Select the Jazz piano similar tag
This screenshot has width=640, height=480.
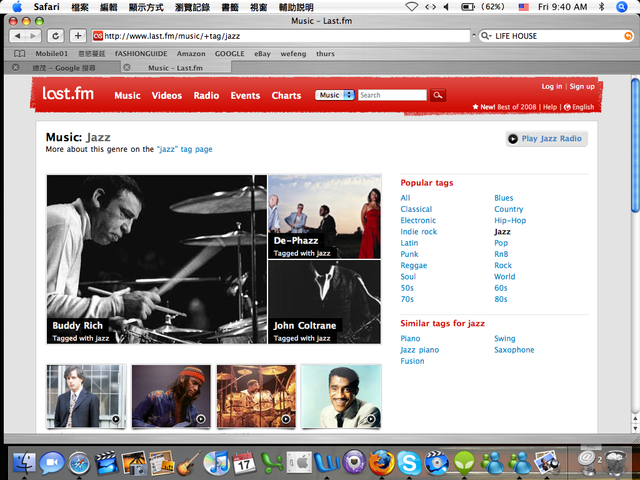tap(420, 350)
